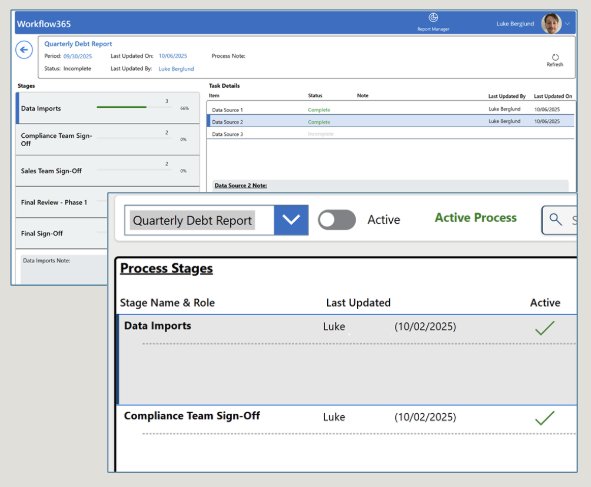Click the Data Source 2 Note field
Viewport: 591px width, 487px height.
(x=390, y=186)
